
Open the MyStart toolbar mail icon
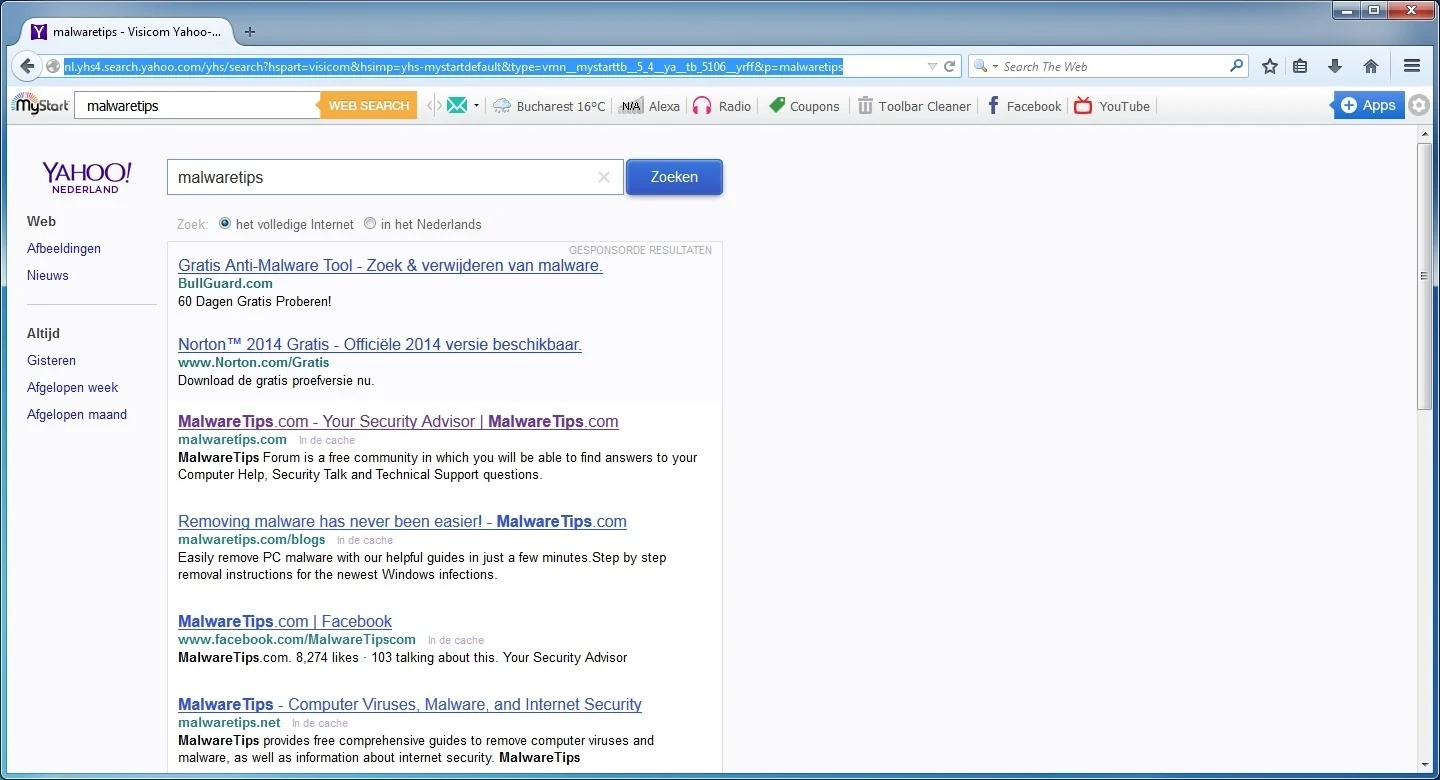[457, 105]
